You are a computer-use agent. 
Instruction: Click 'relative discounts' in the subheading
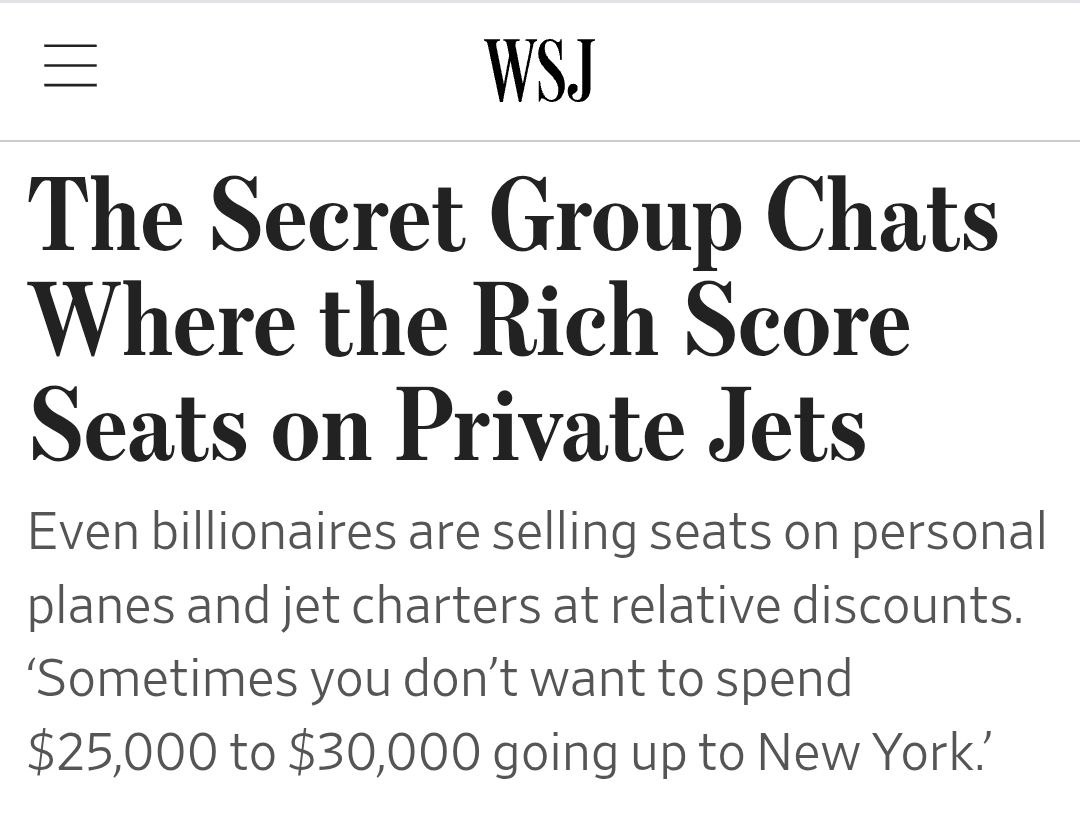point(816,603)
